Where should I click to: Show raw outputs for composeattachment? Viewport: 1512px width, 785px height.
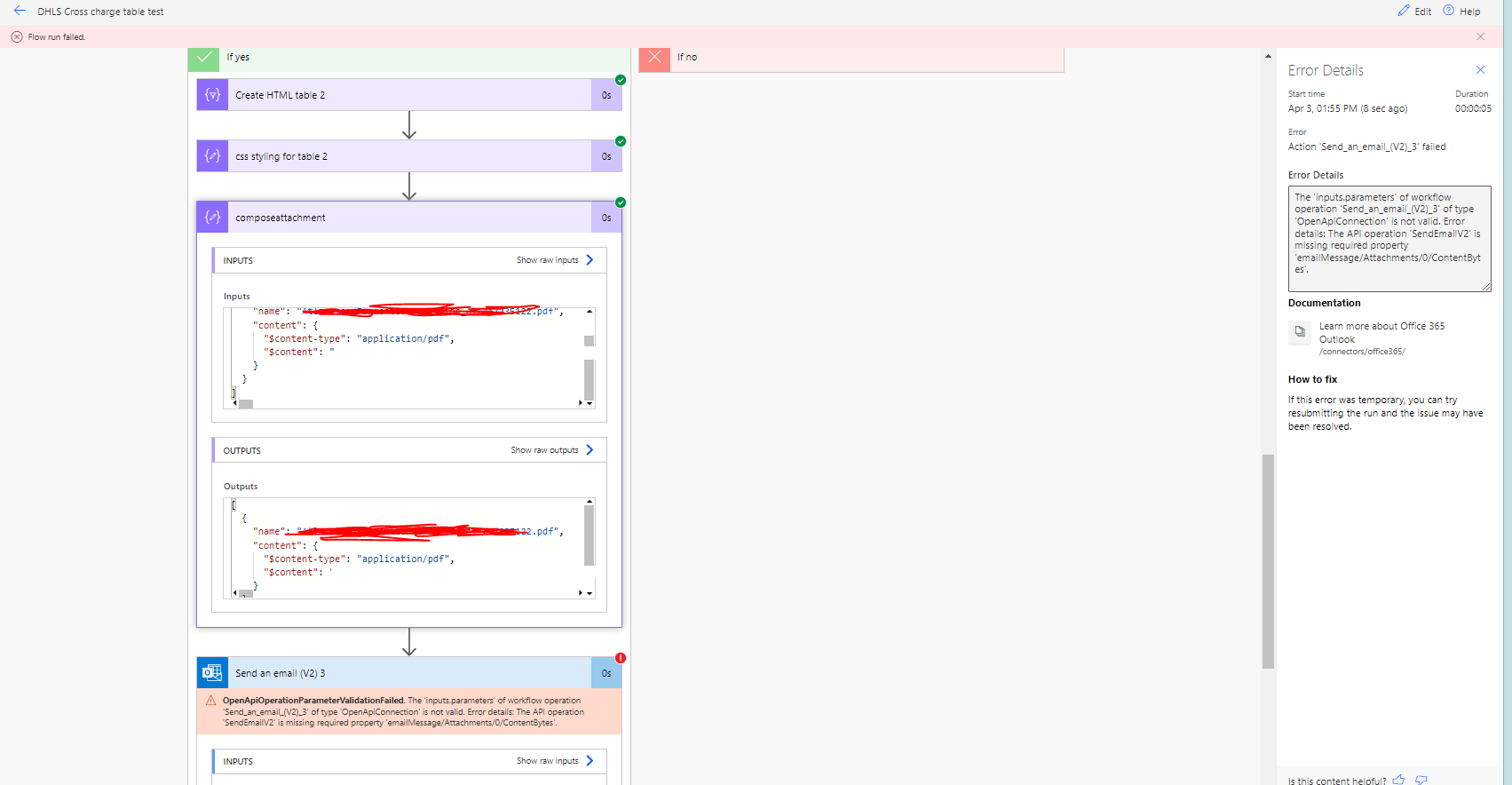point(552,450)
